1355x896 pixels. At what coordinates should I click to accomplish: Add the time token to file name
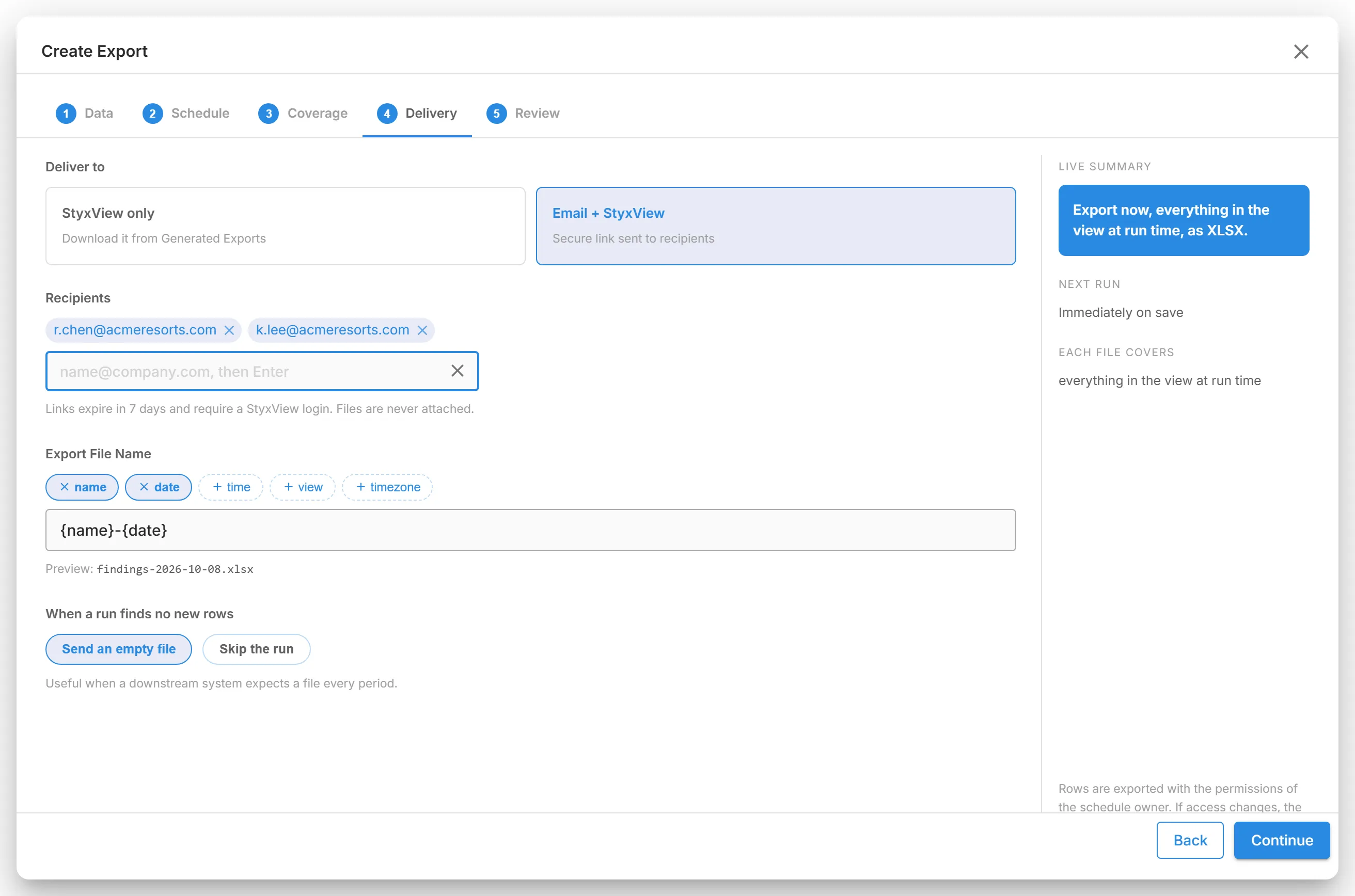point(231,487)
